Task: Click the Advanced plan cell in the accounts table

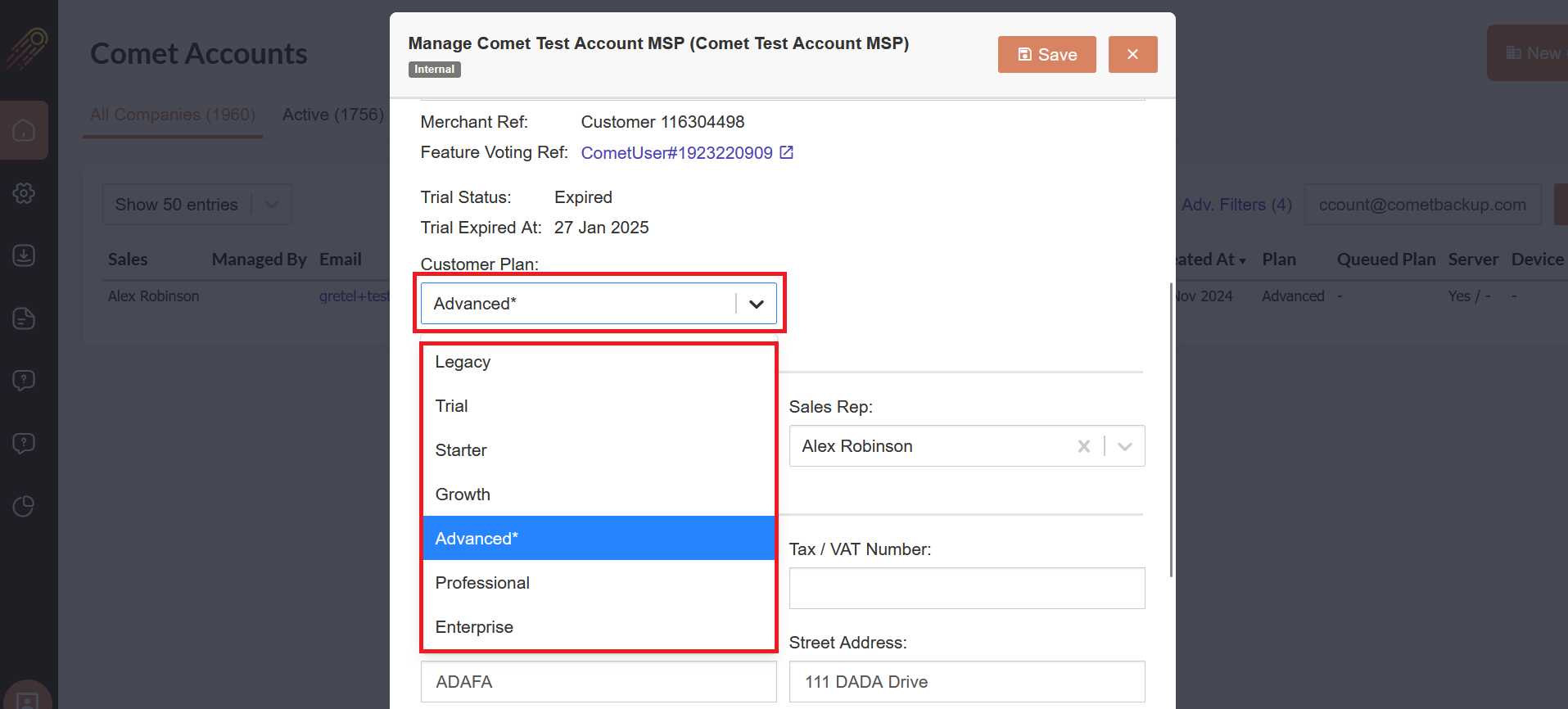Action: point(1293,296)
